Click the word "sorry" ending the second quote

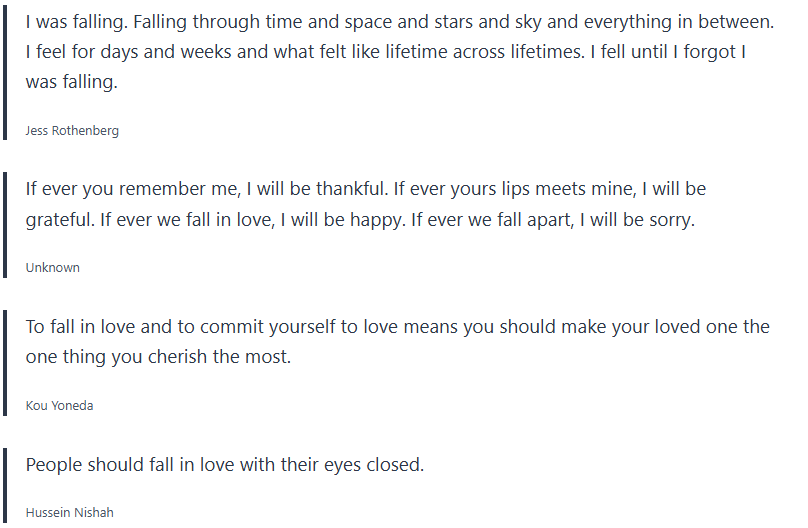(668, 219)
